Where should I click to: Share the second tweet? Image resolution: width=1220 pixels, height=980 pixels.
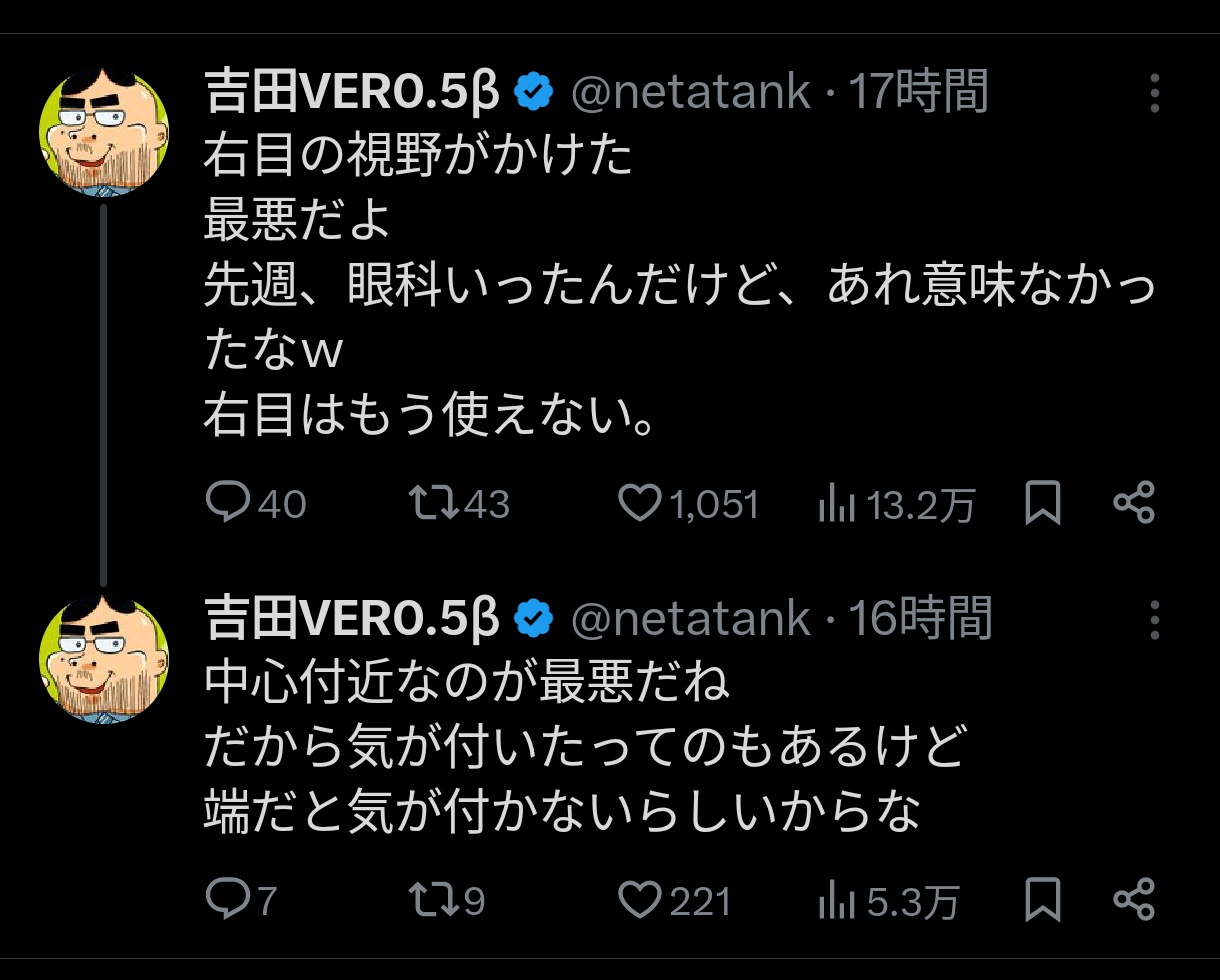(1134, 899)
